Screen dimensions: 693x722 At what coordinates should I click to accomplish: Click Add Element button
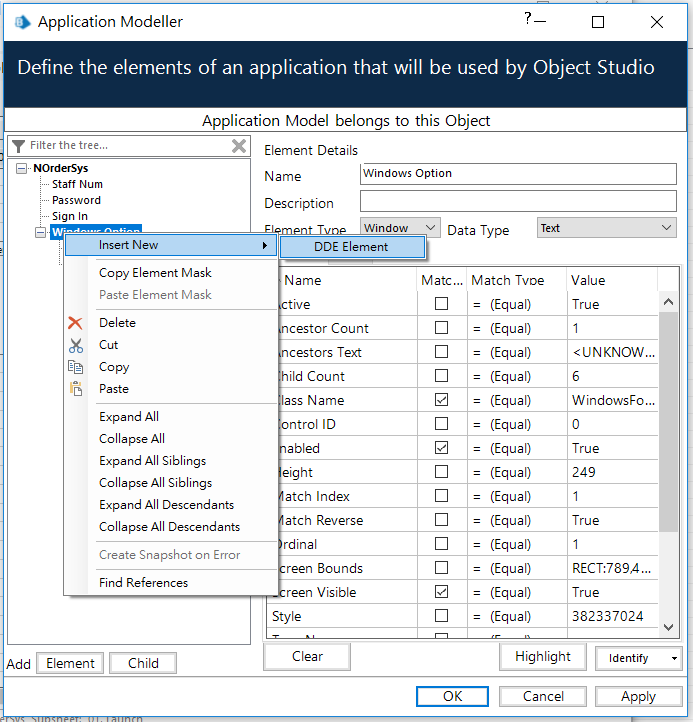click(70, 664)
